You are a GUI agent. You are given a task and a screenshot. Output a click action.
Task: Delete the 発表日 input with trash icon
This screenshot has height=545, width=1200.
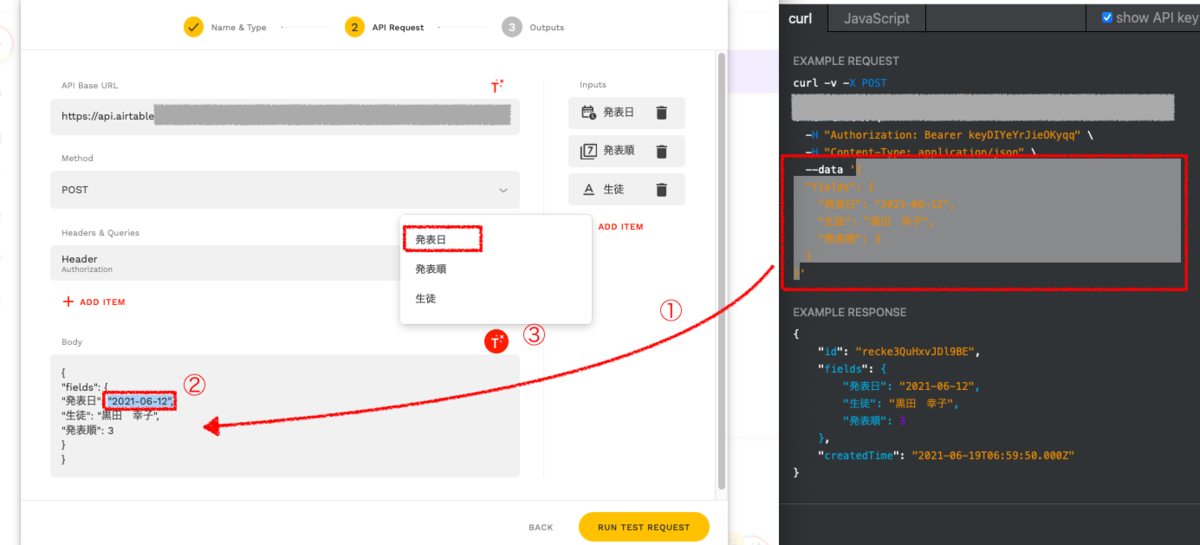661,113
